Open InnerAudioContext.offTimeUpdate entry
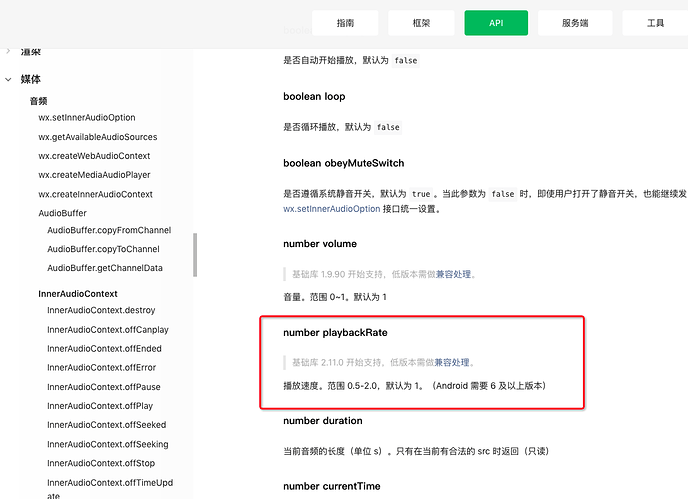 point(110,488)
